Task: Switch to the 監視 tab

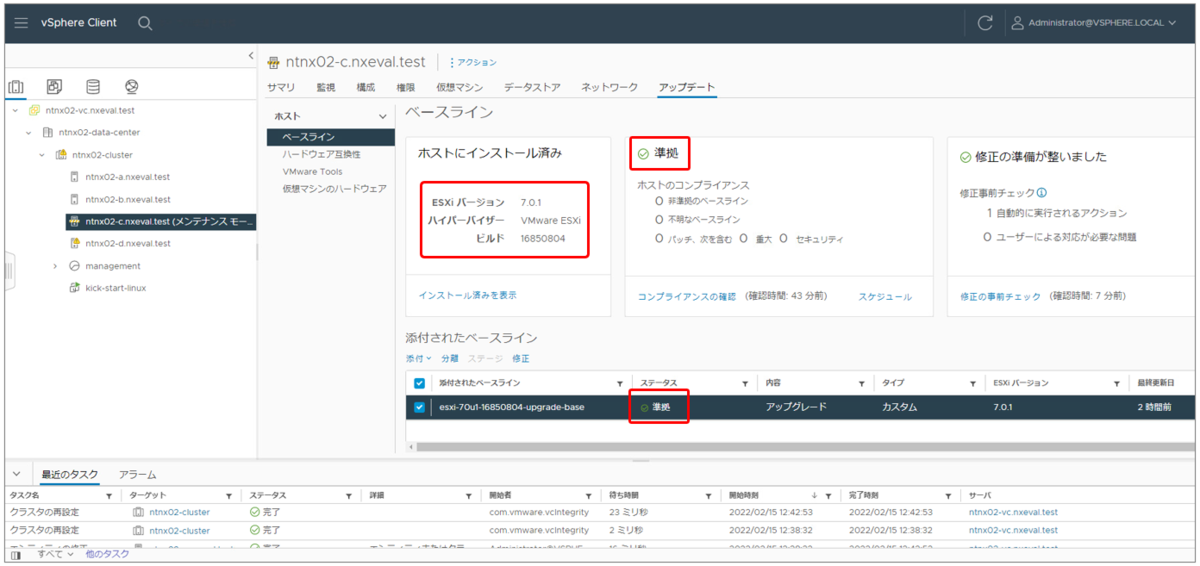Action: click(326, 88)
